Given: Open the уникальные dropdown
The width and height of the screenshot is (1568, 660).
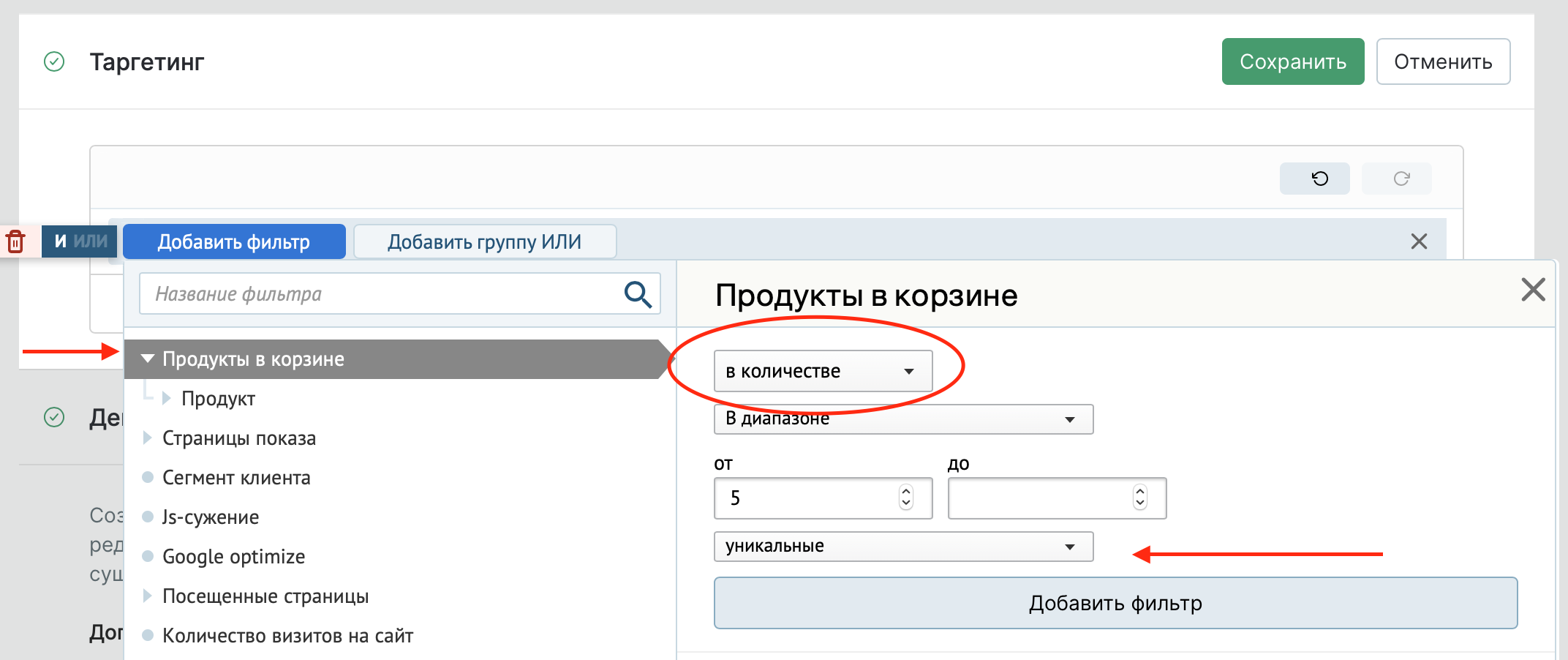Looking at the screenshot, I should 903,547.
